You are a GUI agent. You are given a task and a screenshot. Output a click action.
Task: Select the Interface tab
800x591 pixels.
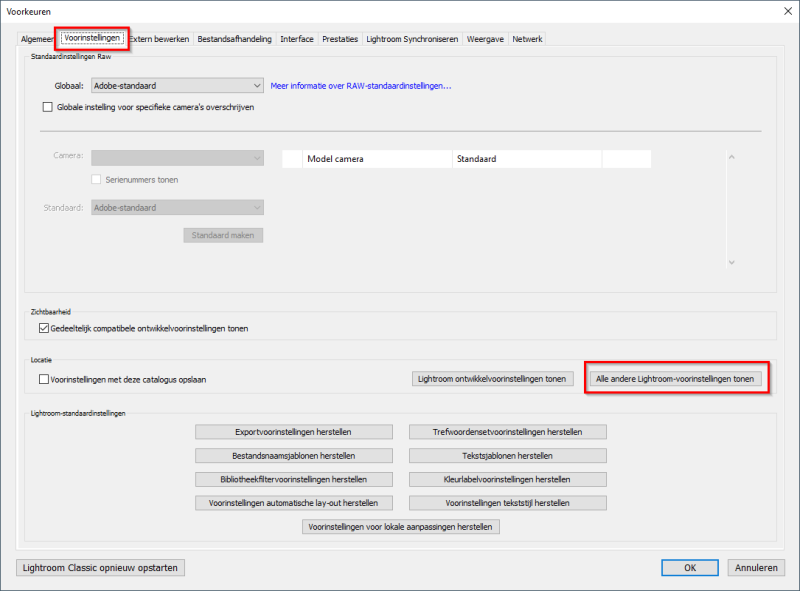coord(297,39)
